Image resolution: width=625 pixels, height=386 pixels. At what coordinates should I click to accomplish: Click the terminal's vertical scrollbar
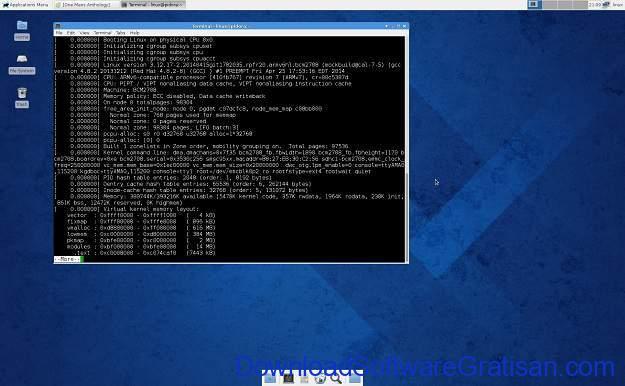click(x=407, y=149)
